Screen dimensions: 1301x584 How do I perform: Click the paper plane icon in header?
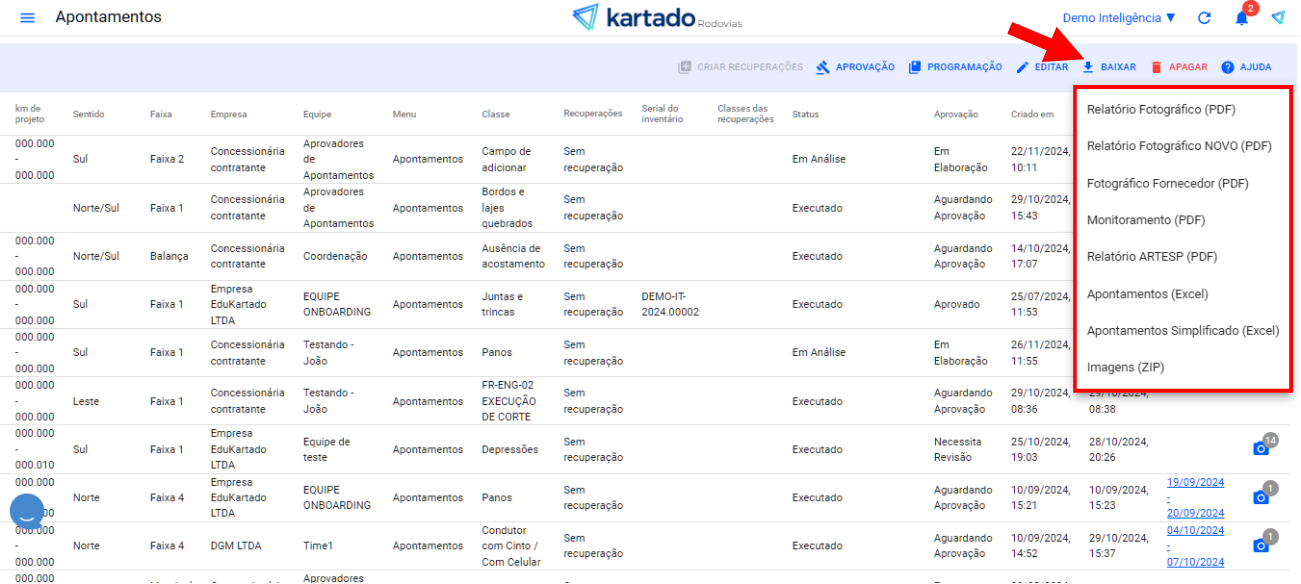click(1278, 18)
